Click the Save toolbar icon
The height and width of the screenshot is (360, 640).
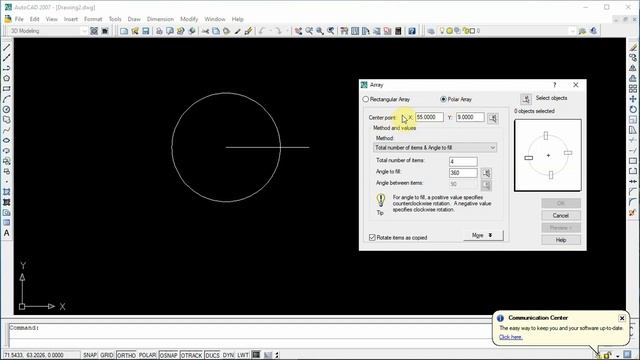(145, 31)
